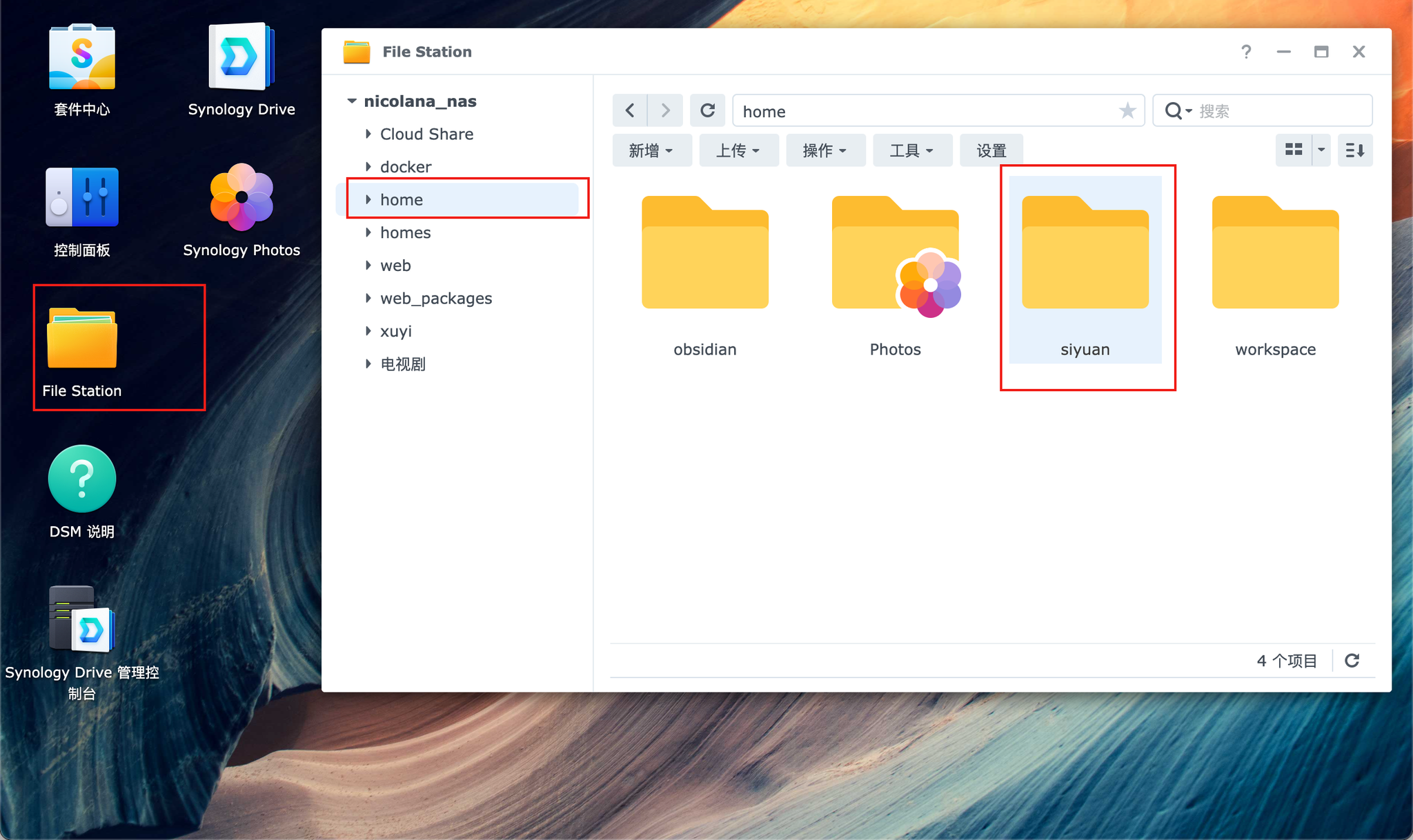The width and height of the screenshot is (1413, 840).
Task: Open File Station help question mark
Action: tap(1246, 52)
